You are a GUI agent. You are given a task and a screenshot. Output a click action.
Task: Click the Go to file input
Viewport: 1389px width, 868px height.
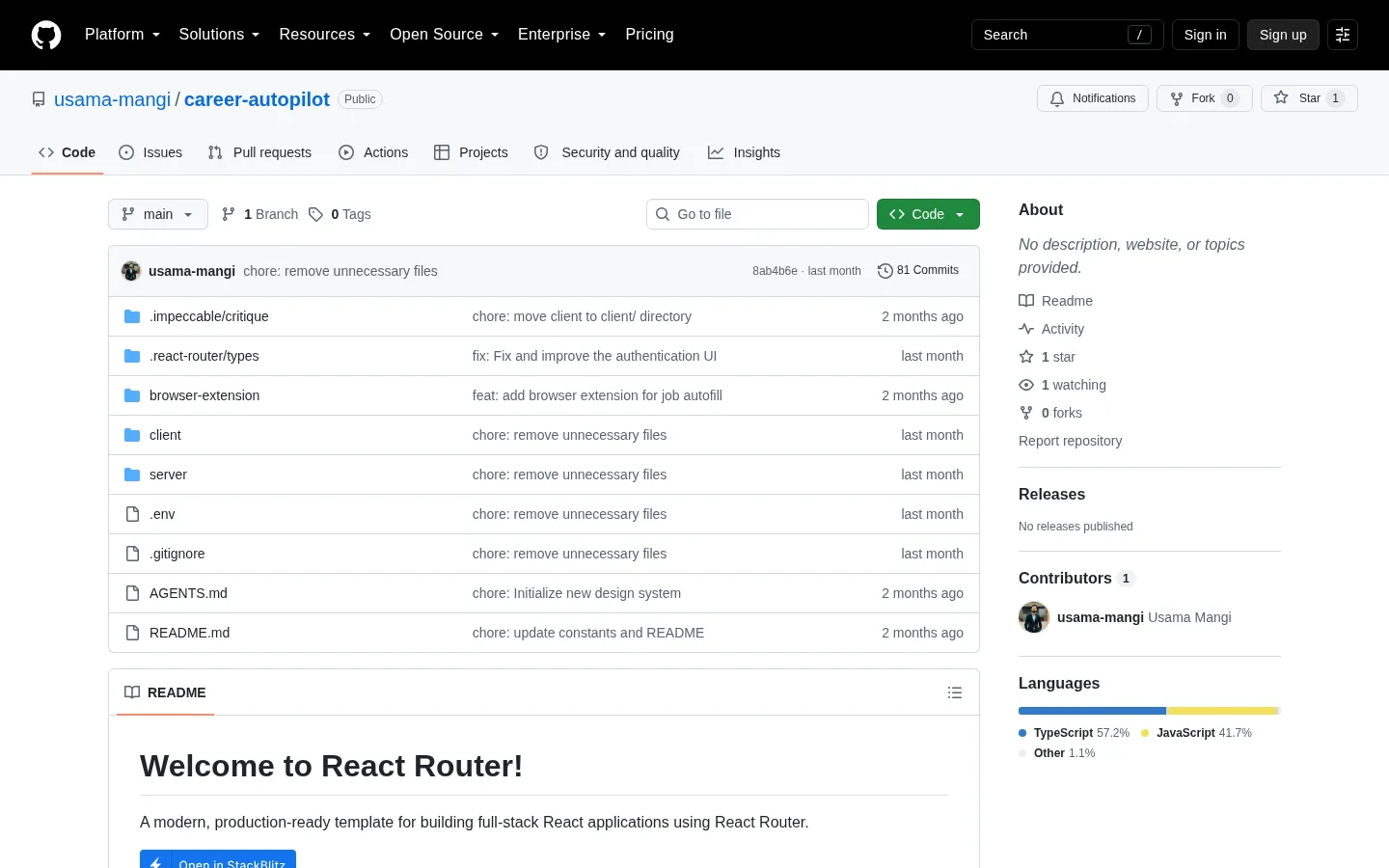tap(757, 214)
